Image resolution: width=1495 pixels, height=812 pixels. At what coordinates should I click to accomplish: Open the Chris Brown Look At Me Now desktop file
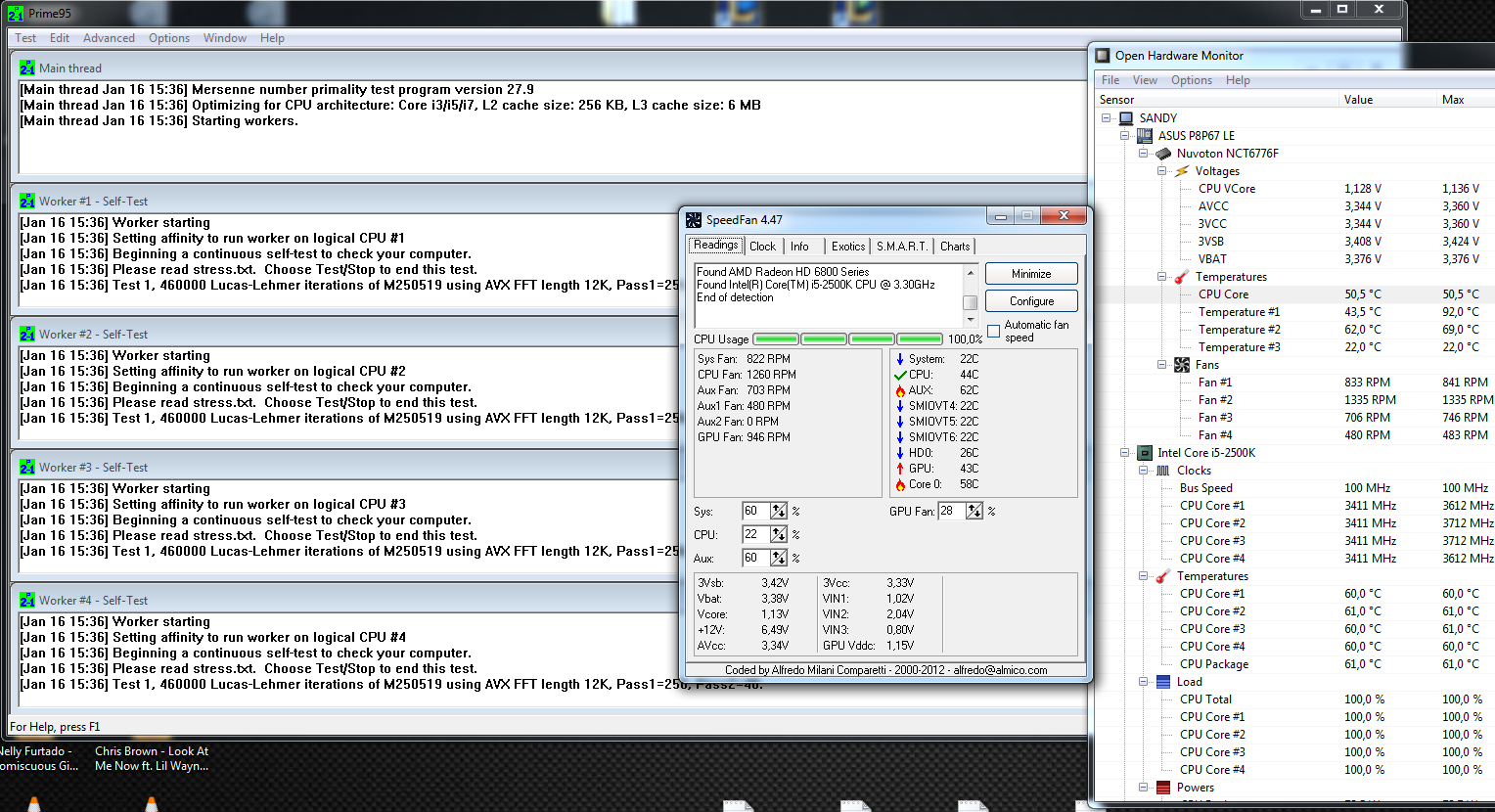coord(152,758)
